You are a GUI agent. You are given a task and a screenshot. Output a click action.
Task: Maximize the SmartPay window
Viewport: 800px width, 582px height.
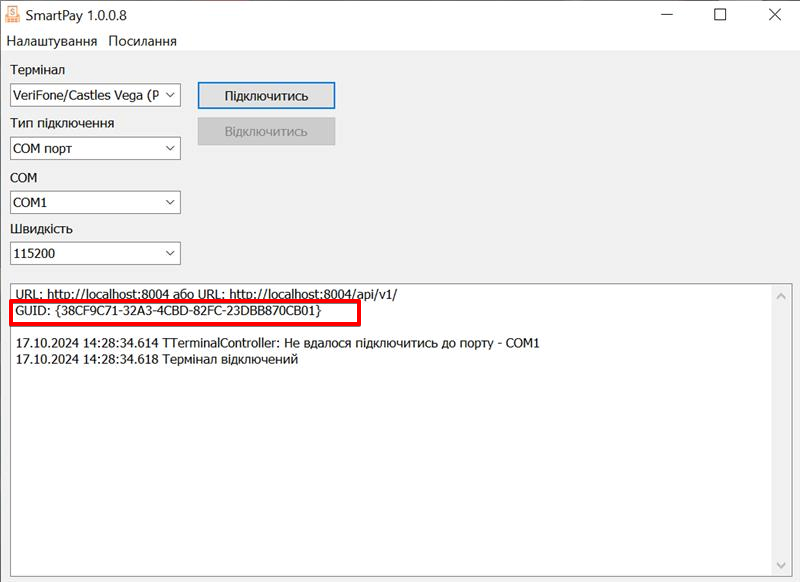tap(720, 15)
